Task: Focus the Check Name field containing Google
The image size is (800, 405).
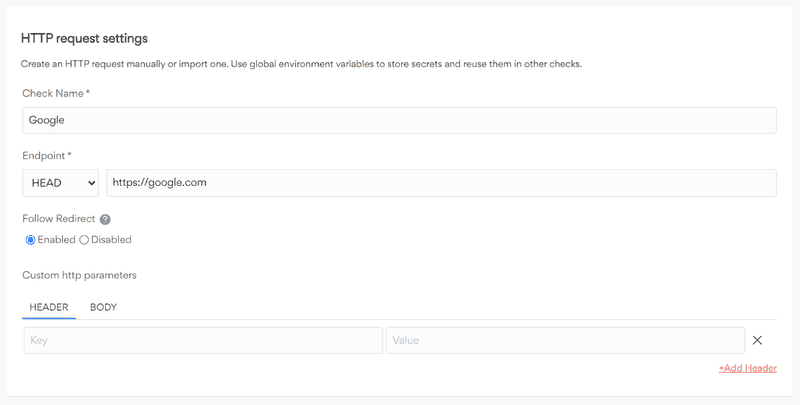Action: click(399, 120)
